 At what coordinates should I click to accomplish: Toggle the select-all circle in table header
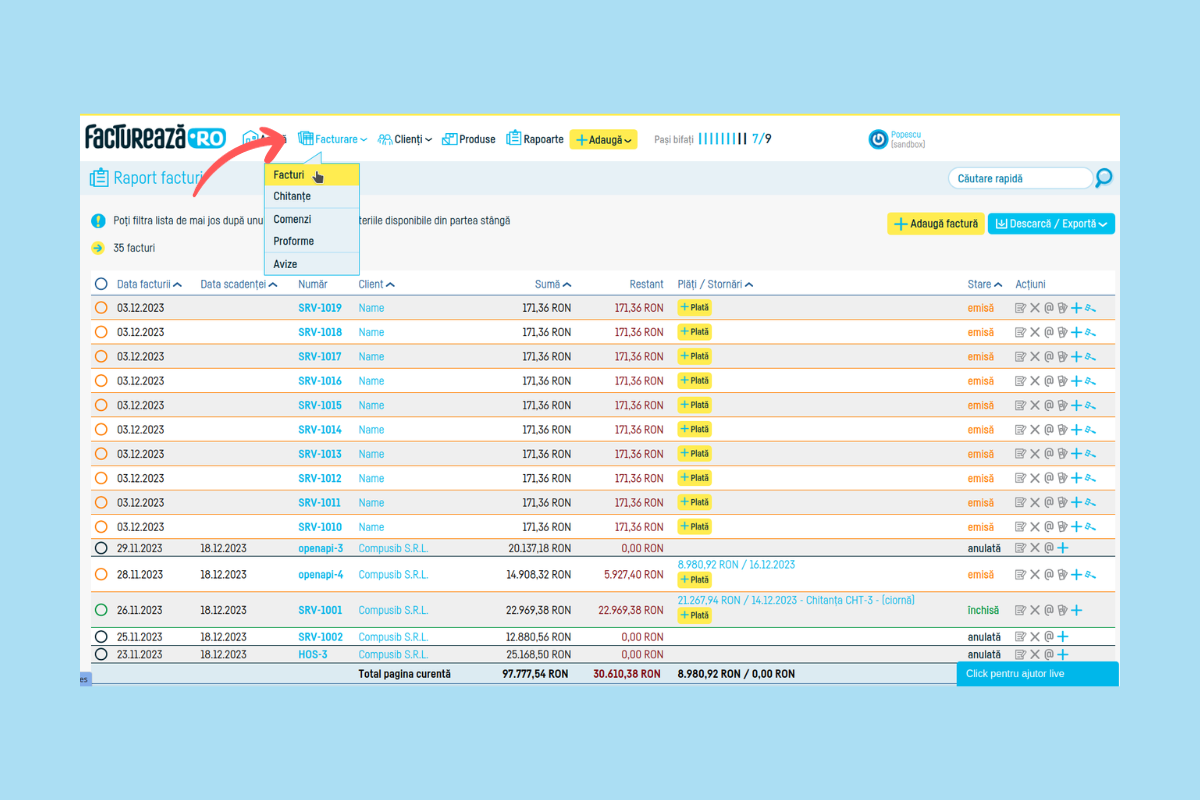101,284
